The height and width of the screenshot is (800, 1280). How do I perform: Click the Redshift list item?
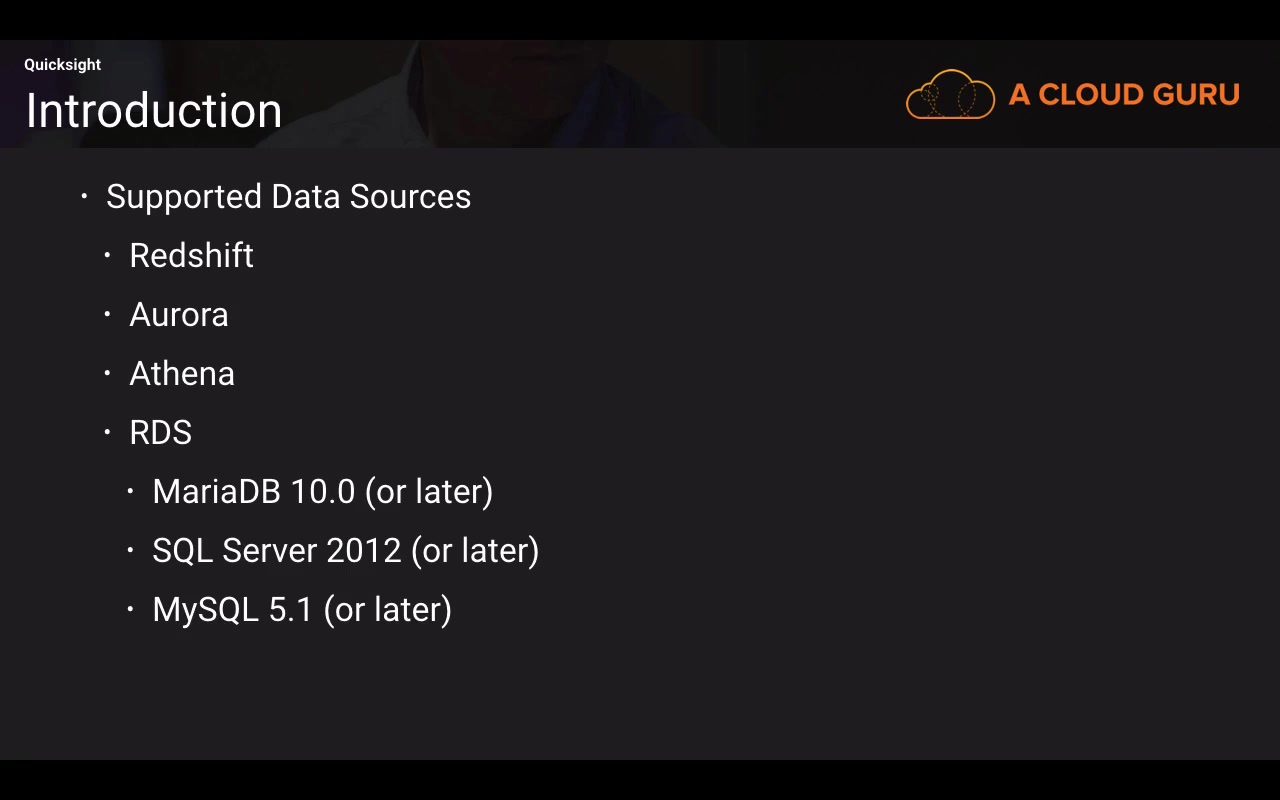tap(191, 256)
